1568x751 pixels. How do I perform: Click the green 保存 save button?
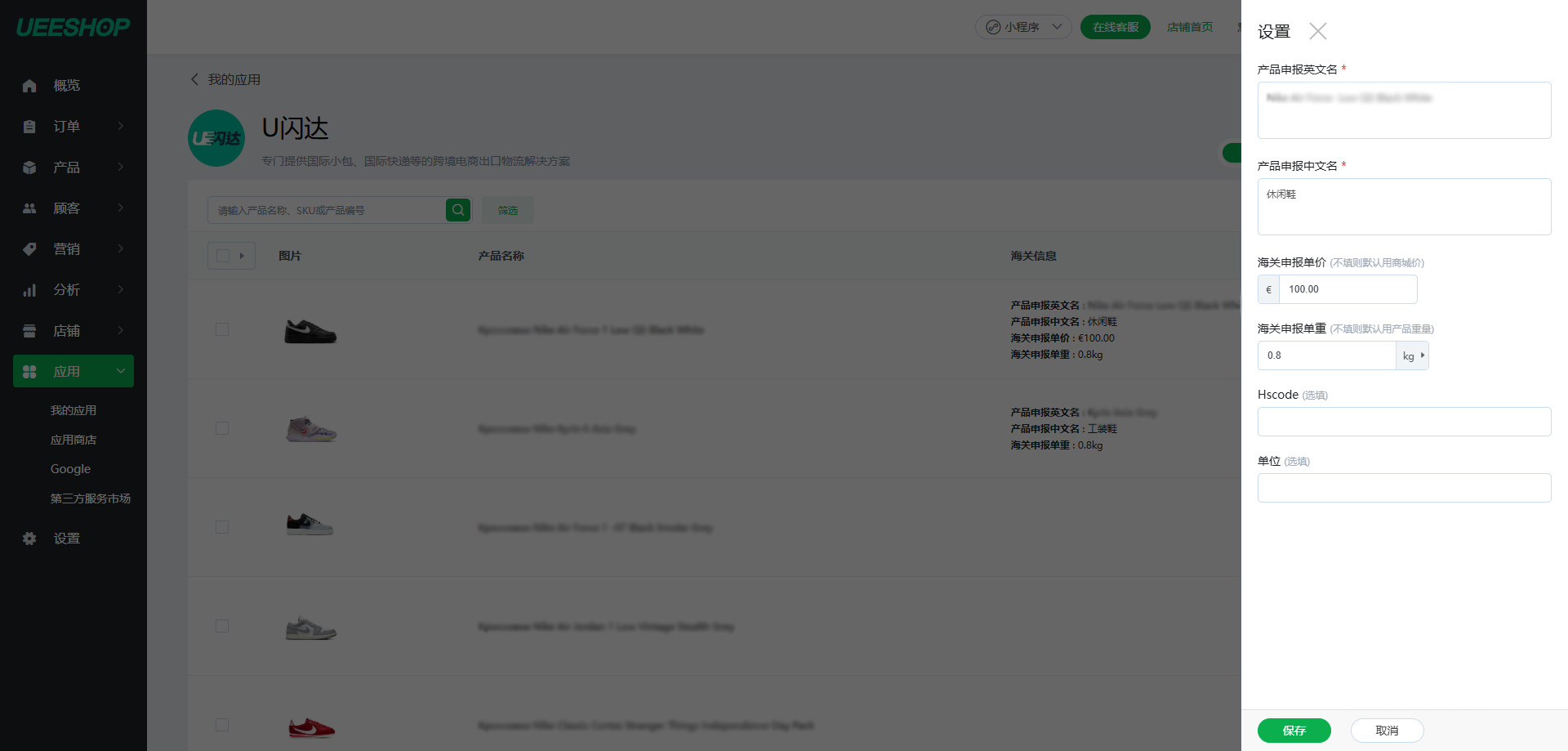[x=1294, y=731]
